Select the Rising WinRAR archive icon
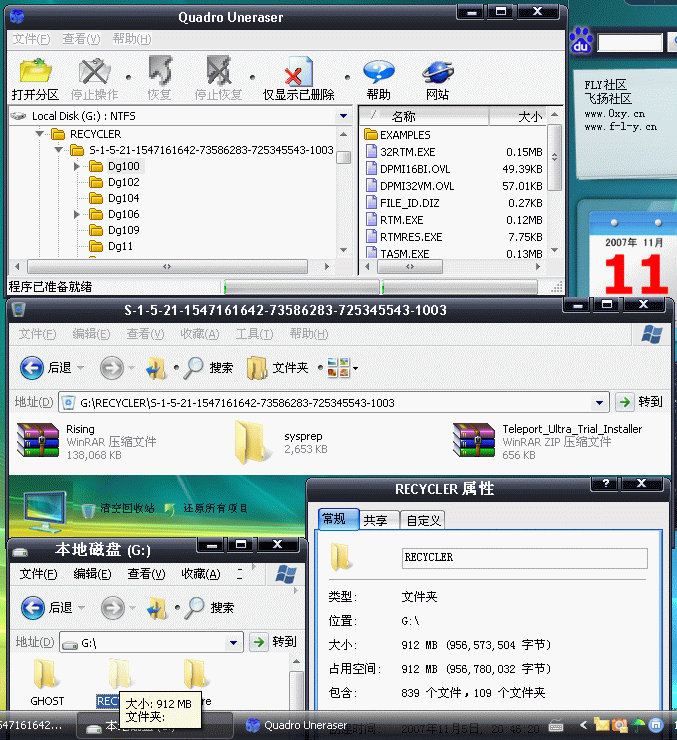Screen dimensions: 677x740 point(38,440)
